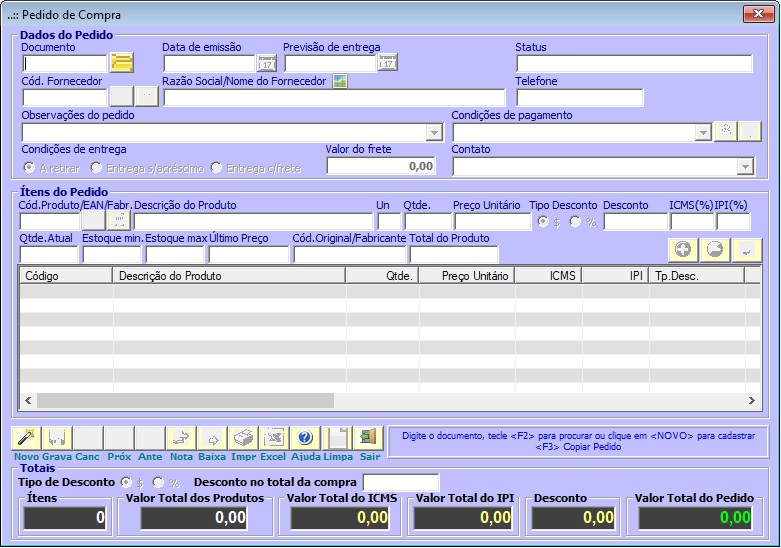Select $ in item Tipo Desconto
Viewport: 781px width, 548px height.
click(543, 221)
